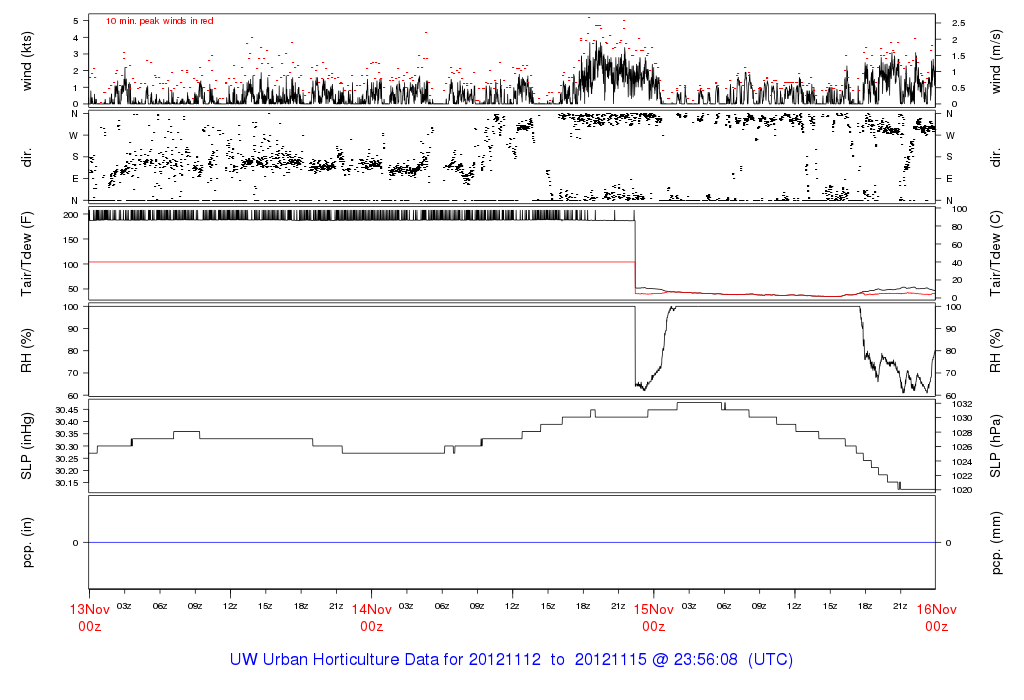This screenshot has height=700, width=1024.
Task: Click the '30.15' SLP tick value
Action: tap(67, 483)
